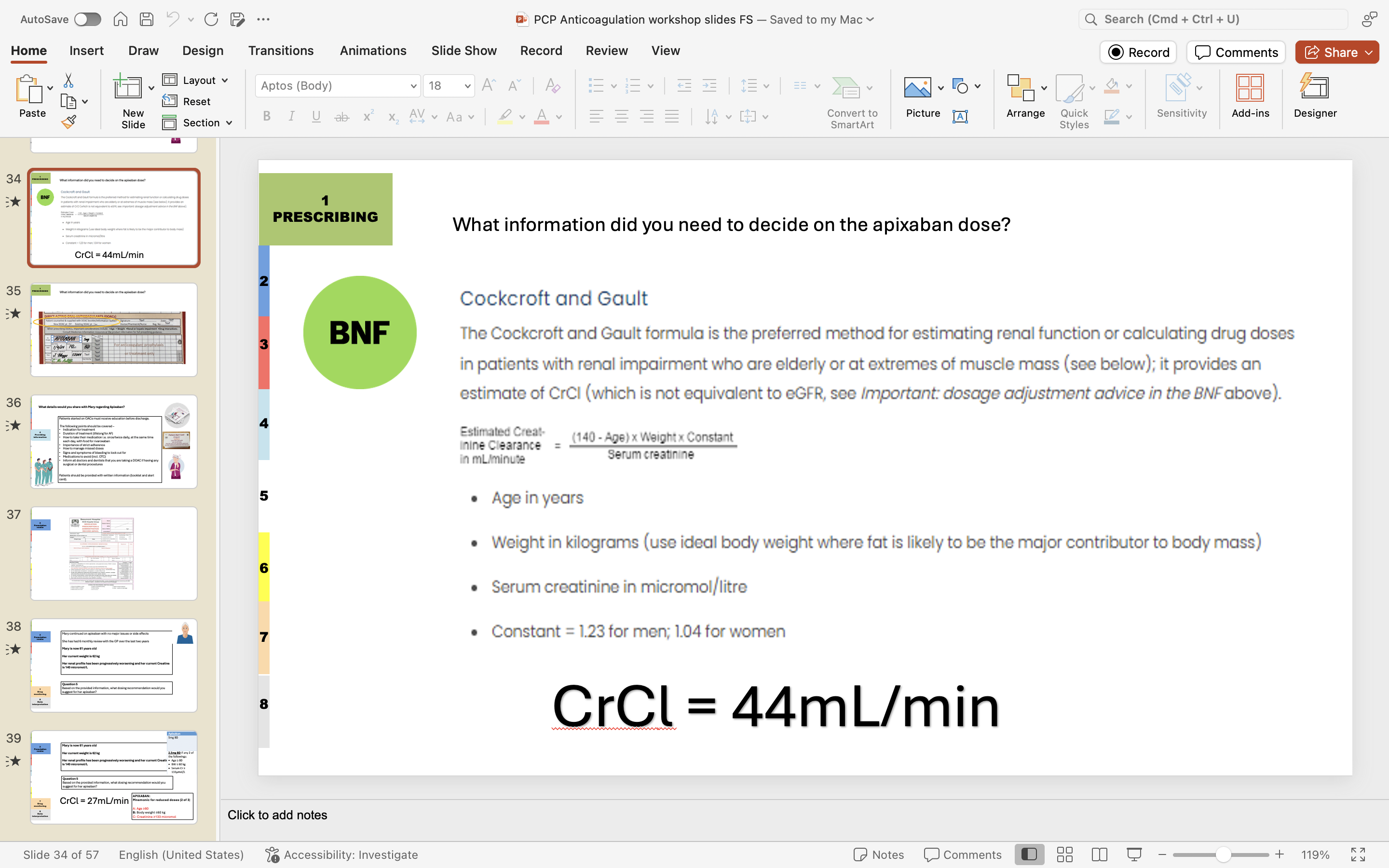The image size is (1389, 868).
Task: Click the Redo icon
Action: (211, 19)
